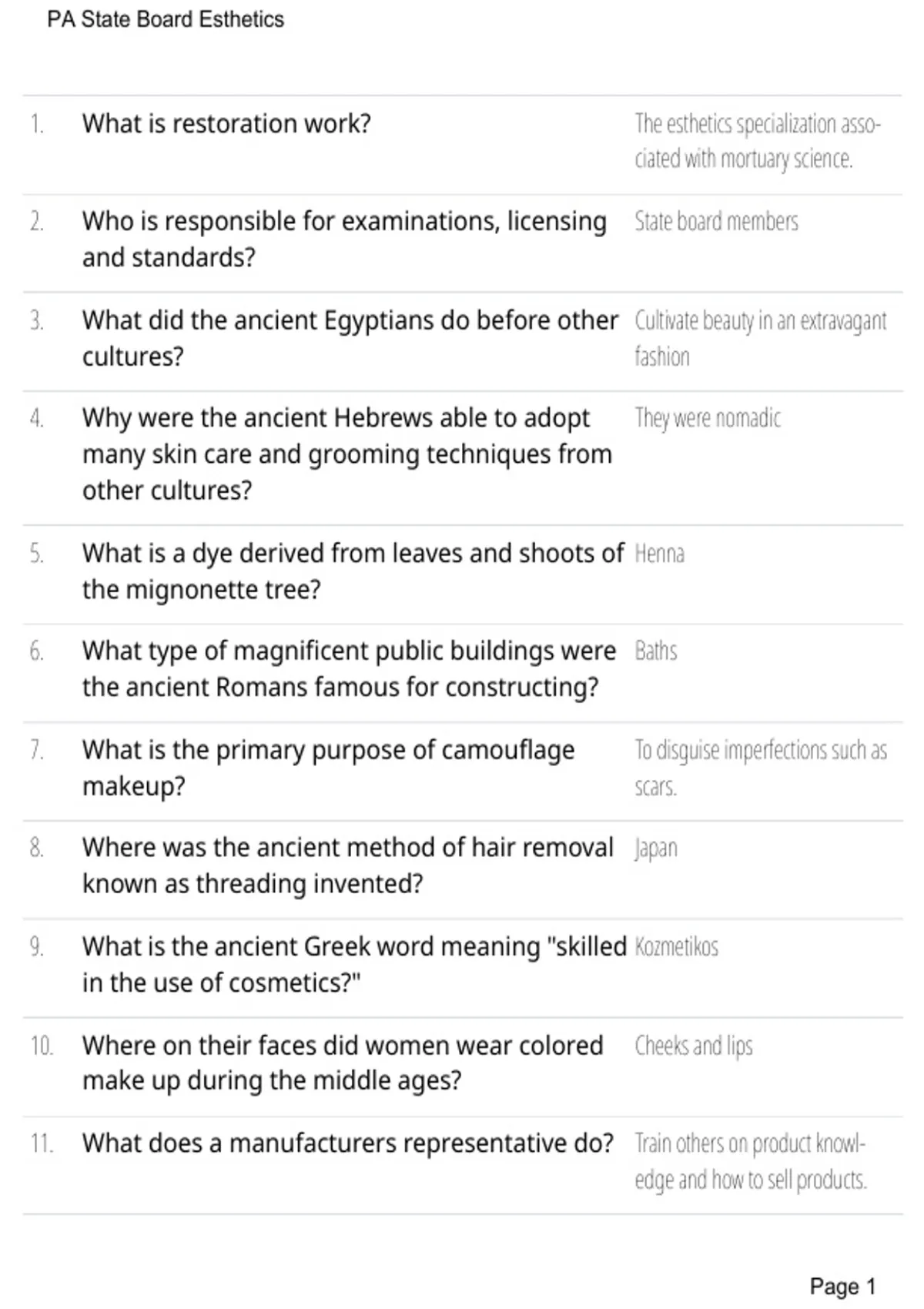Click the answer 'Japan'
The image size is (924, 1309).
coord(655,849)
